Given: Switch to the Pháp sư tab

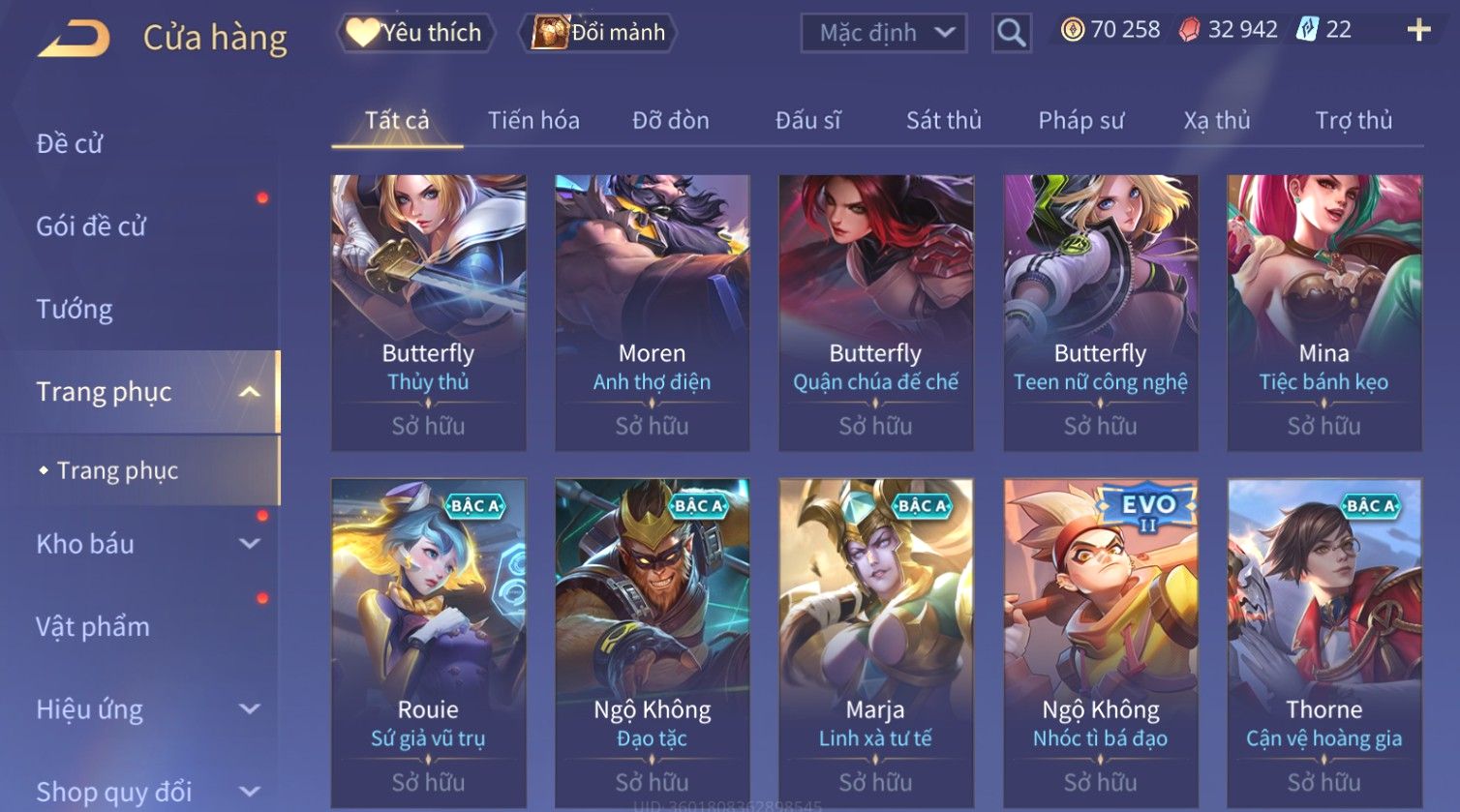Looking at the screenshot, I should (1080, 120).
